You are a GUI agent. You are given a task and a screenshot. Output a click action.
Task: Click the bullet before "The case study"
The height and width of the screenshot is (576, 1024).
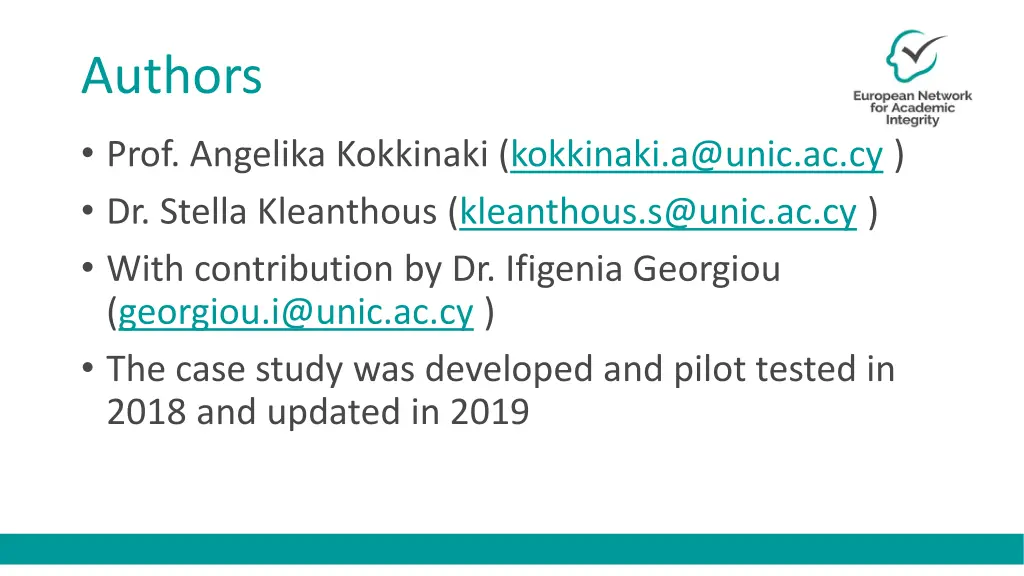(x=88, y=370)
